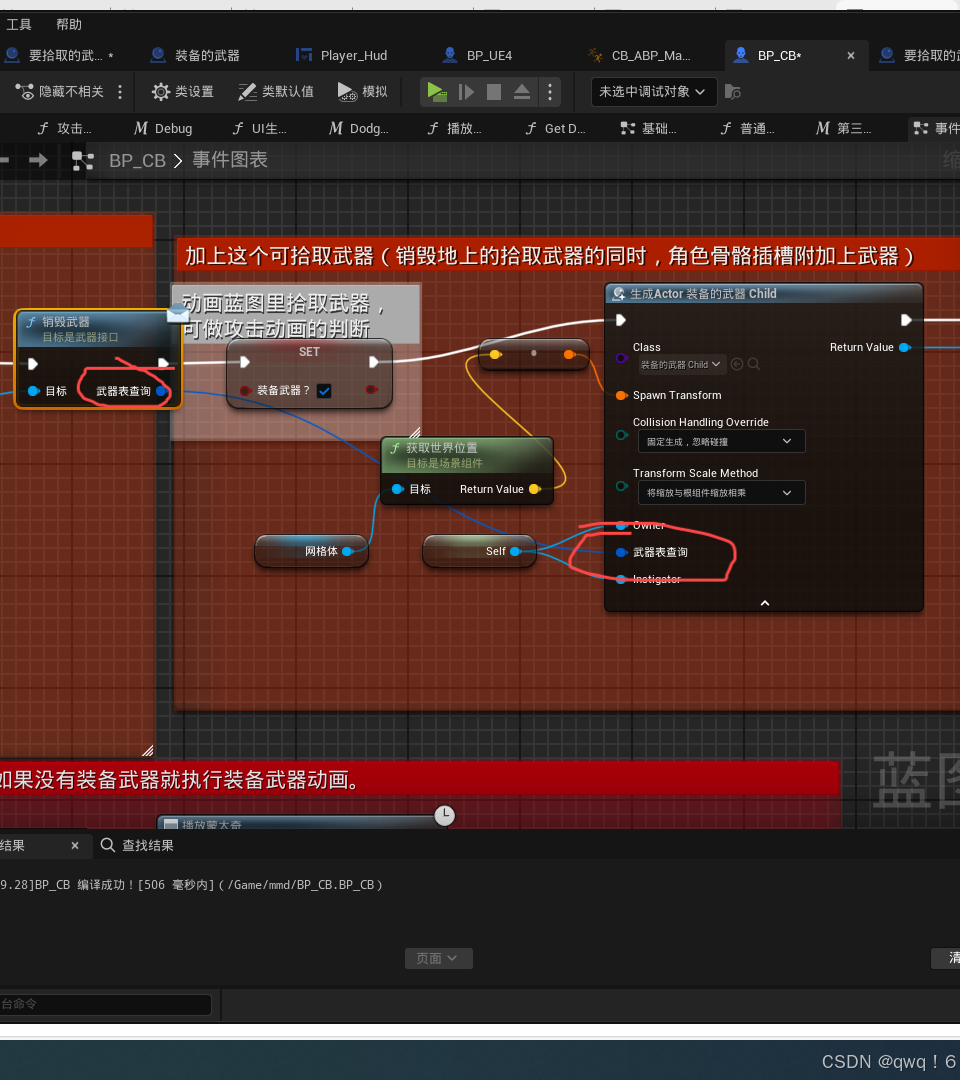
Task: Click SET node input execution pin
Action: pyautogui.click(x=244, y=362)
